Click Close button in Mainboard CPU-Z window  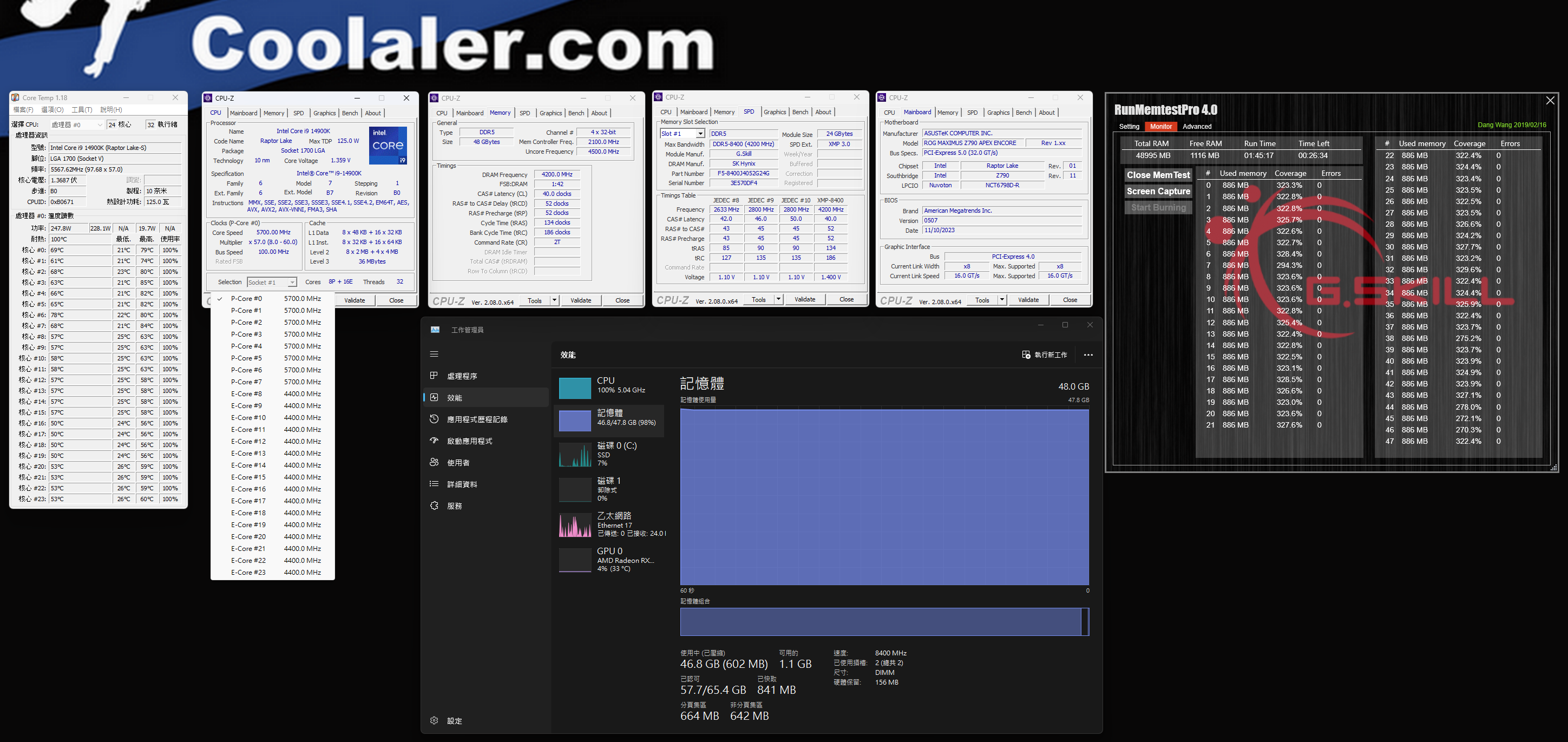1070,300
